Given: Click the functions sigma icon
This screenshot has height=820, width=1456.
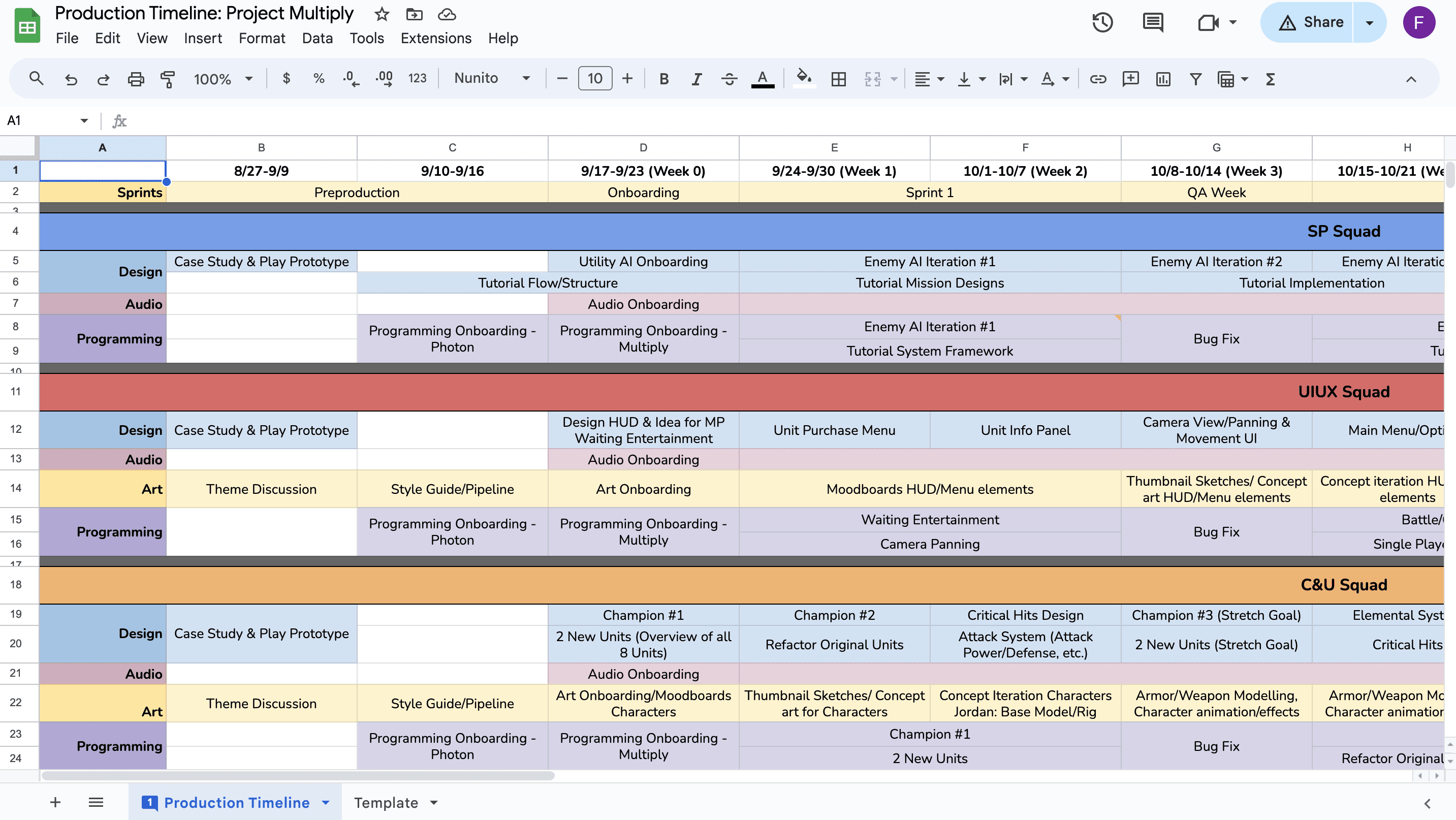Looking at the screenshot, I should coord(1270,79).
